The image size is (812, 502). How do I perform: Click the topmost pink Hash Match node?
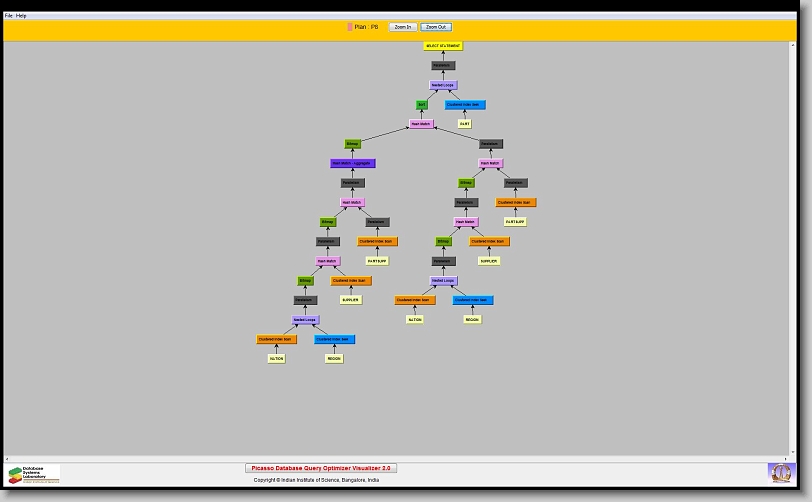(x=422, y=124)
